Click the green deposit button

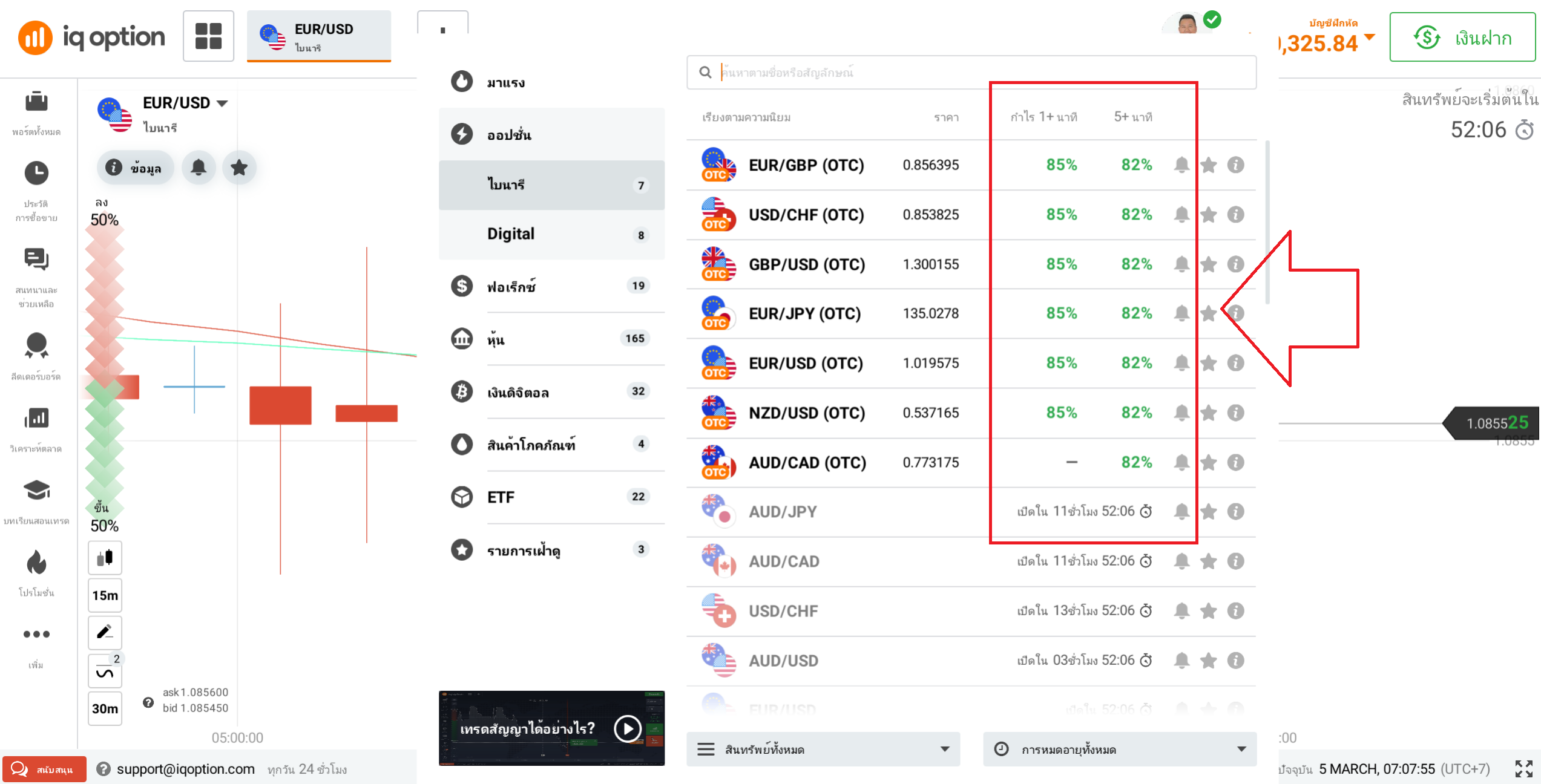[x=1462, y=37]
